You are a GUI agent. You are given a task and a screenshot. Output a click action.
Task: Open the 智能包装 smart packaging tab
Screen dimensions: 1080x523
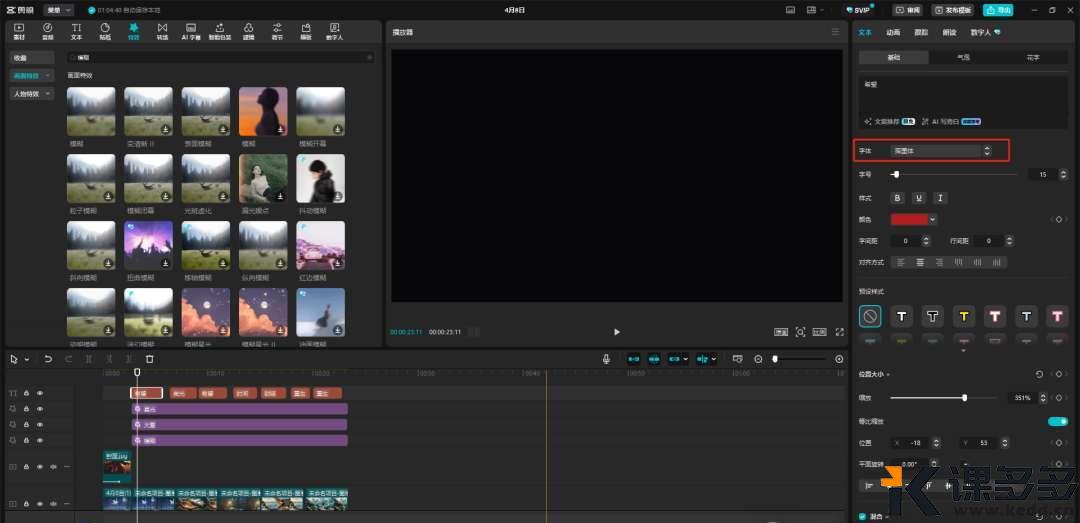(x=219, y=31)
